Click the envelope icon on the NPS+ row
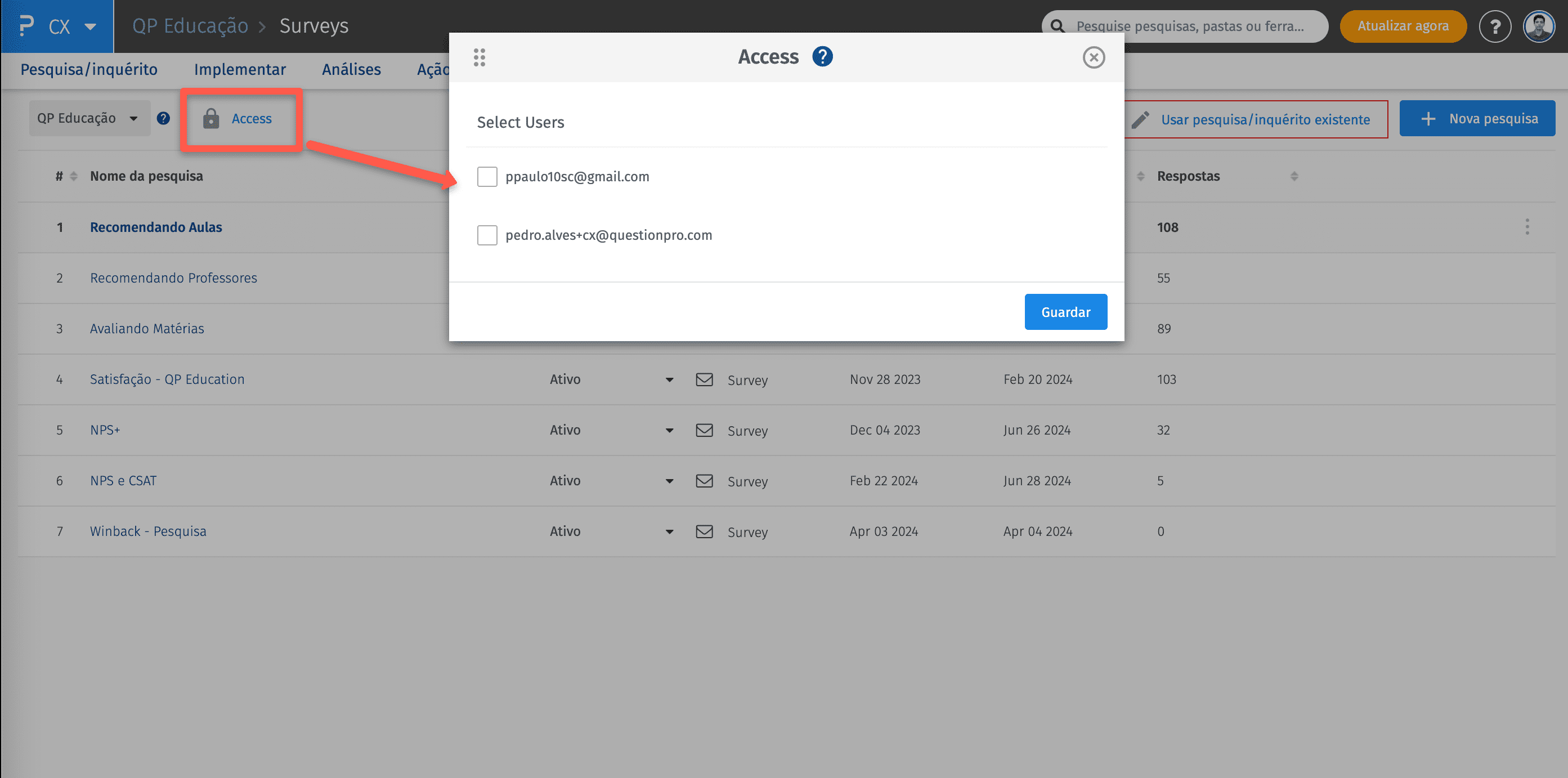This screenshot has height=778, width=1568. coord(704,430)
